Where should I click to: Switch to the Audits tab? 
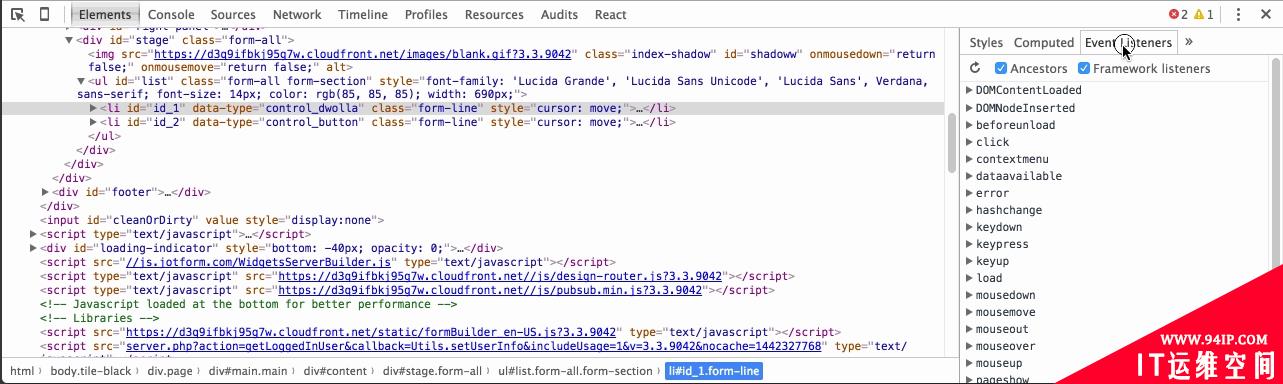click(x=559, y=14)
